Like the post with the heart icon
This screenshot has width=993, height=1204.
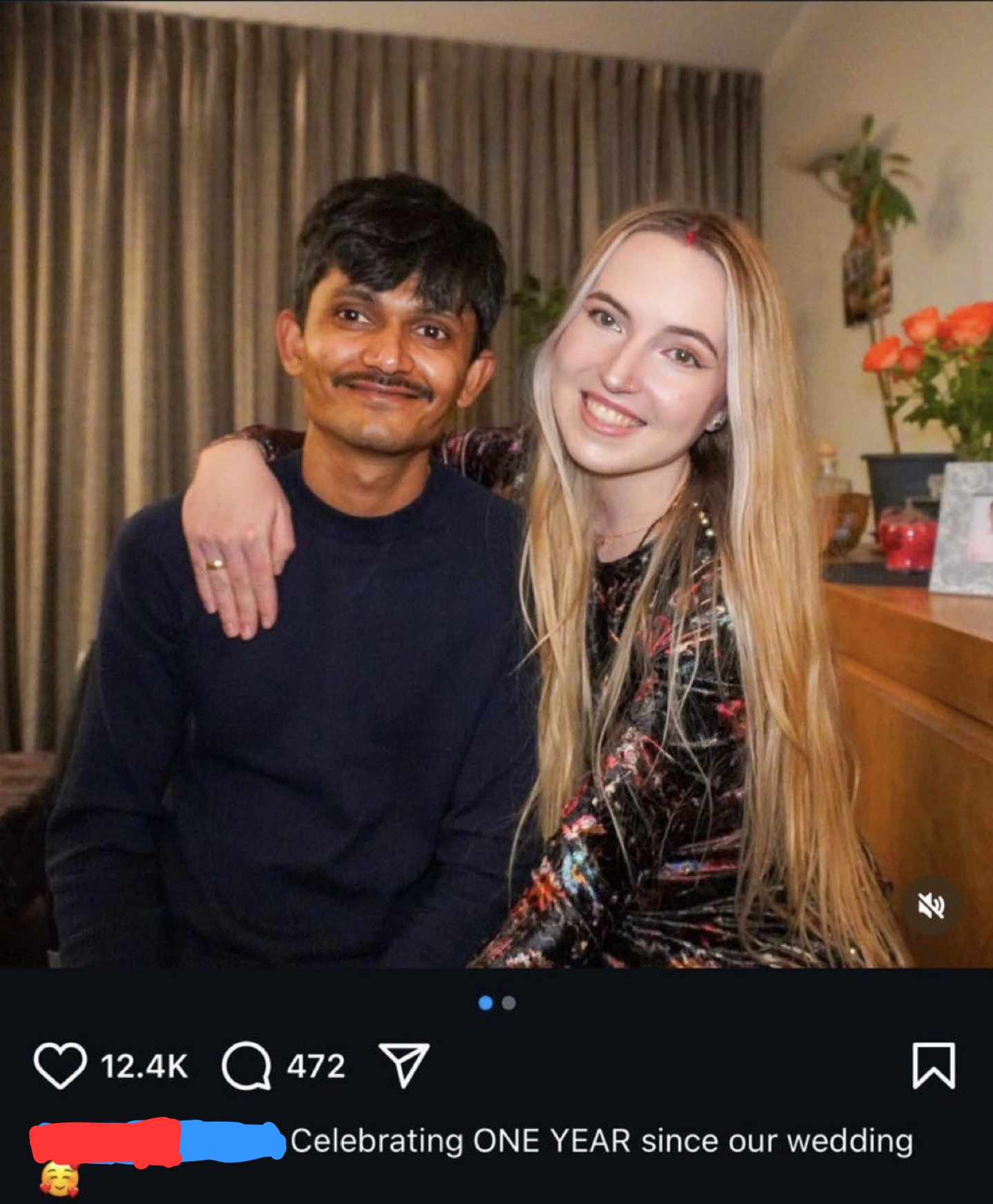click(x=60, y=1066)
